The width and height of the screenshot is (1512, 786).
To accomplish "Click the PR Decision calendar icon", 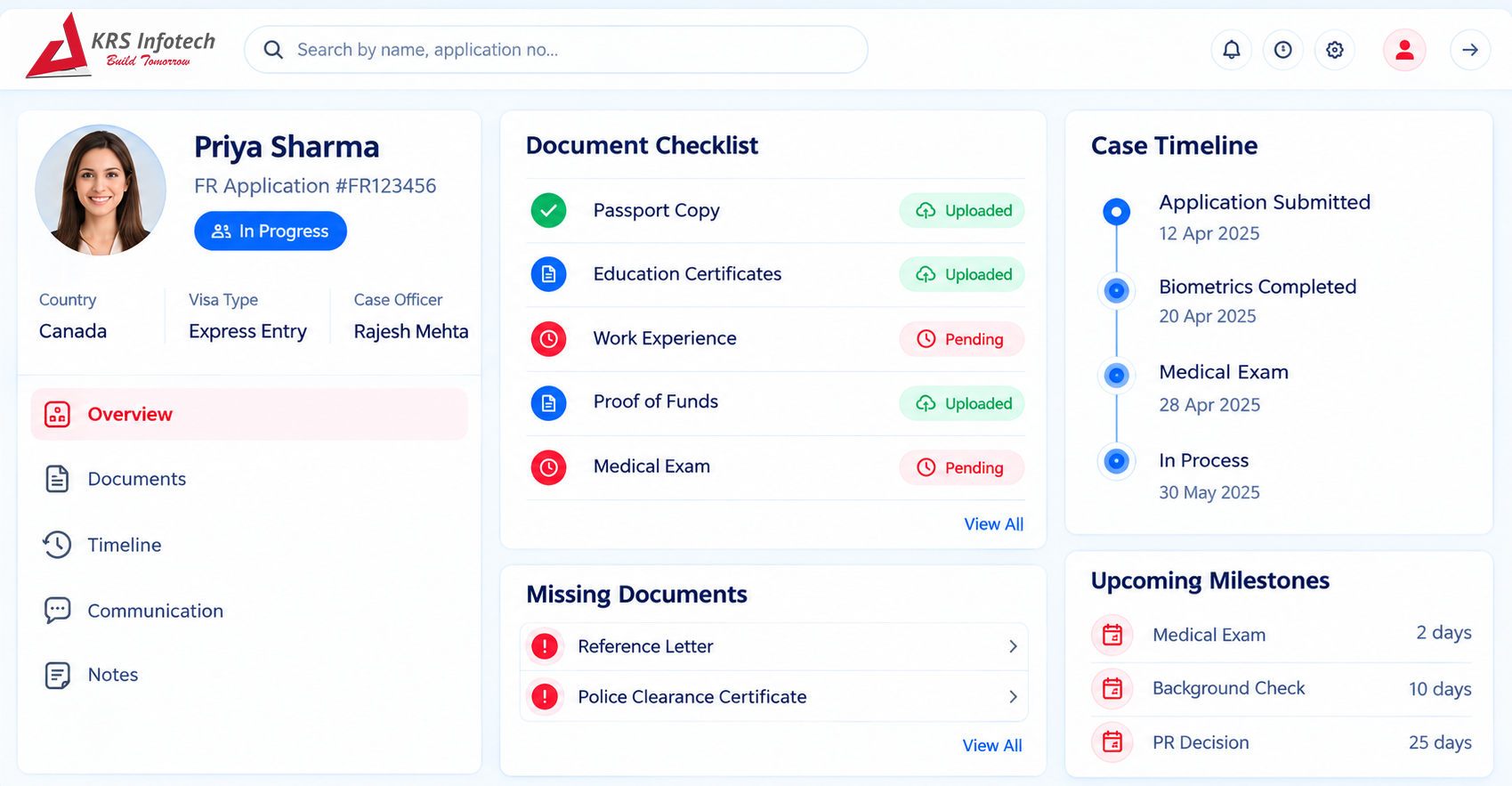I will coord(1112,741).
